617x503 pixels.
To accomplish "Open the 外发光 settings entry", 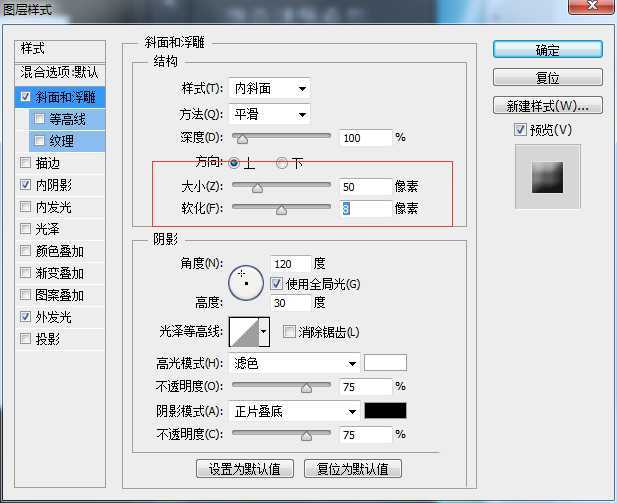I will (x=54, y=317).
